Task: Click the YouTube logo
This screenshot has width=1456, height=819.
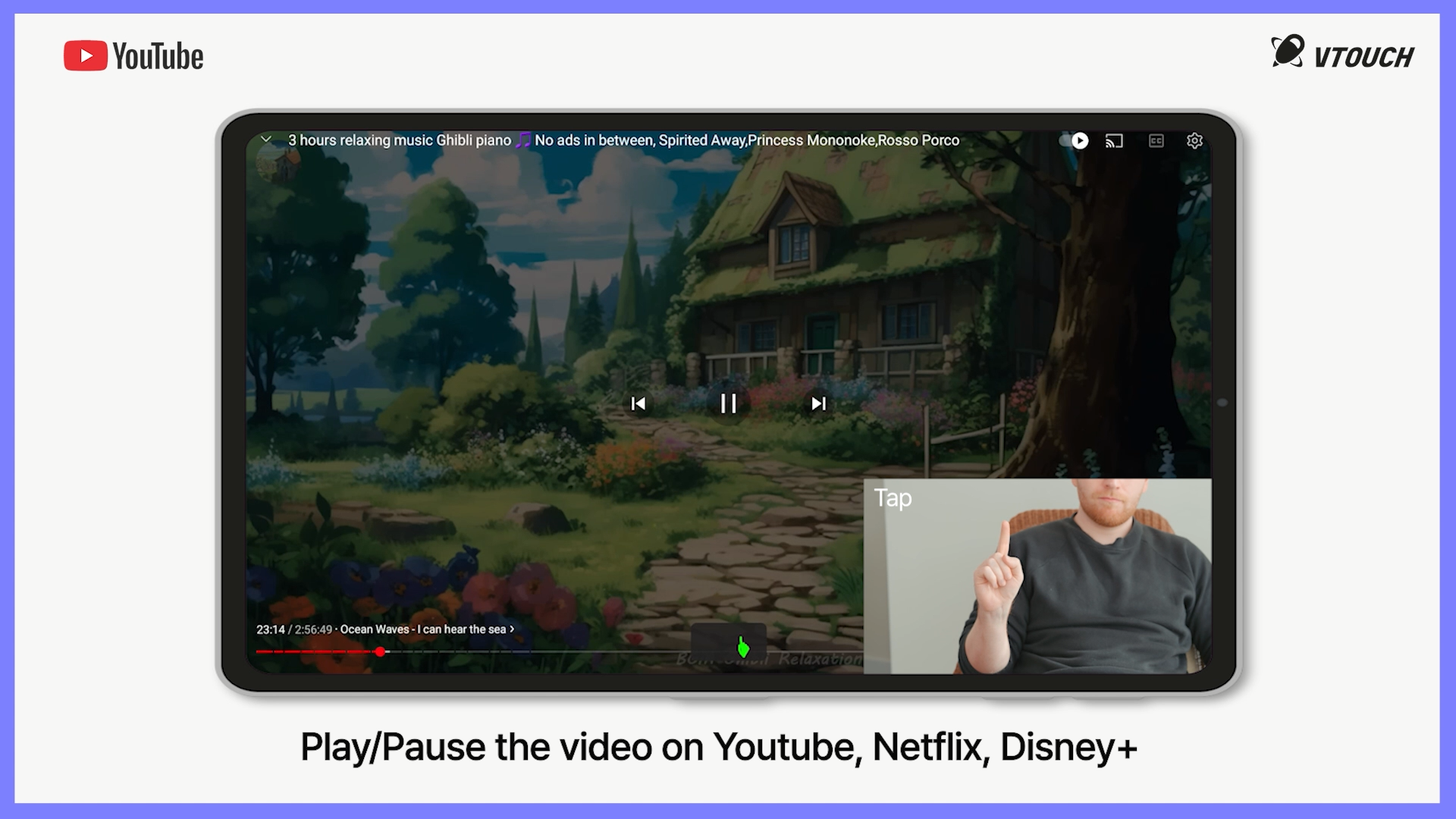Action: tap(133, 56)
